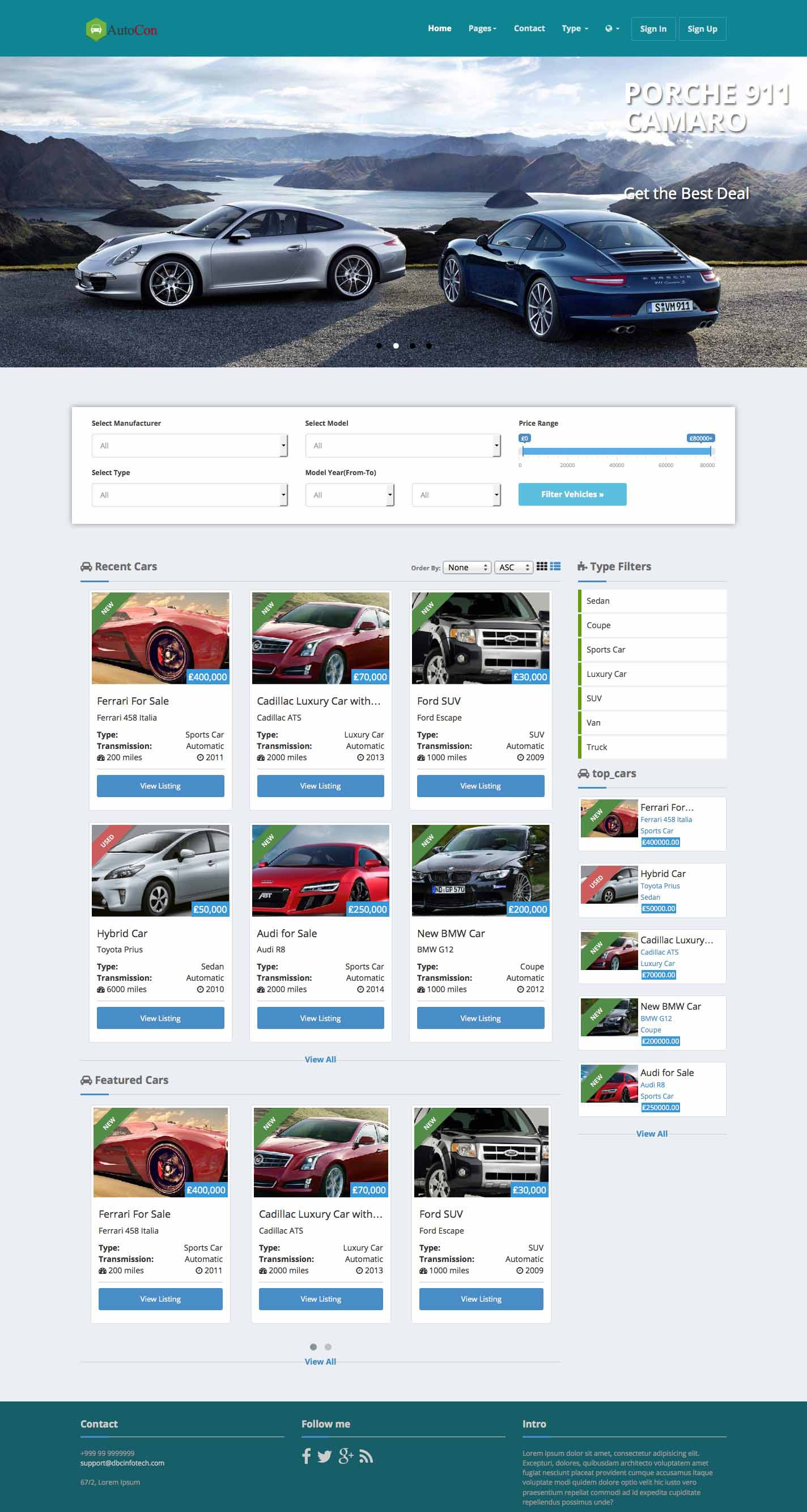Go to the Home page
This screenshot has height=1512, width=807.
440,28
